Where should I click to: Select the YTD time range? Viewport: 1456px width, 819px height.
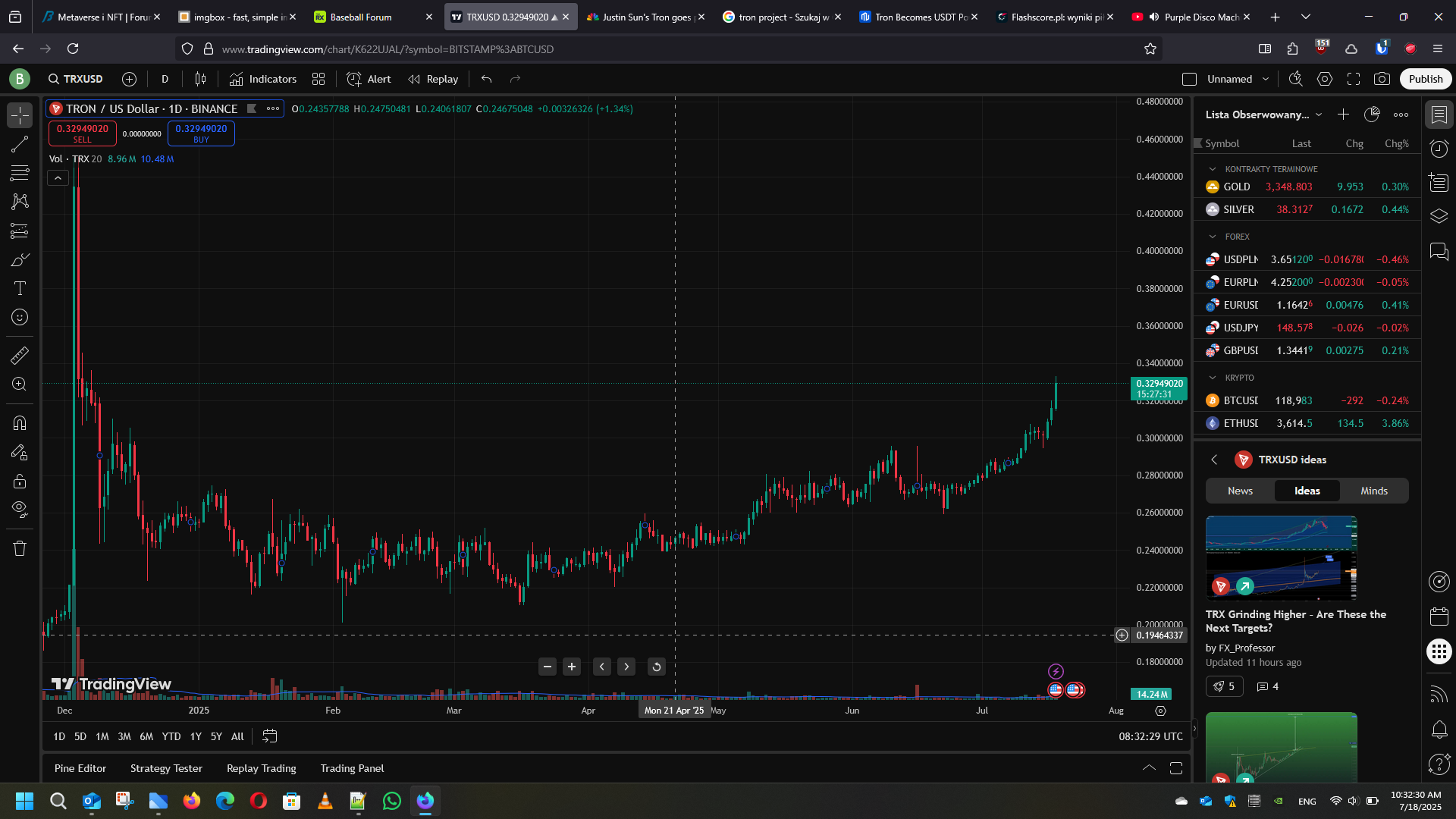tap(171, 736)
